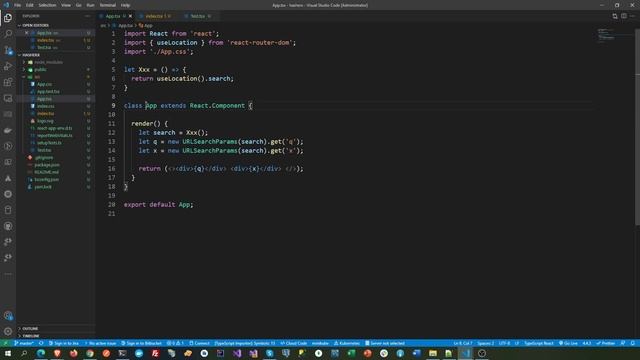Open the View menu
Image resolution: width=640 pixels, height=360 pixels.
(66, 5)
